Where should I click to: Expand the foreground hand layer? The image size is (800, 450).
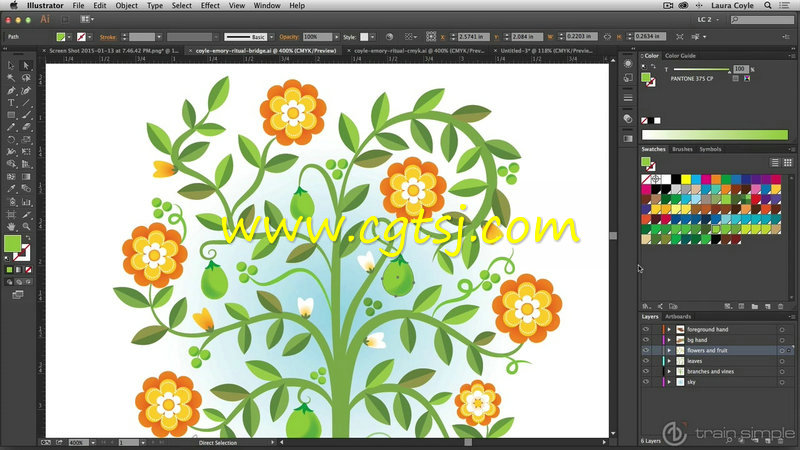pyautogui.click(x=669, y=330)
